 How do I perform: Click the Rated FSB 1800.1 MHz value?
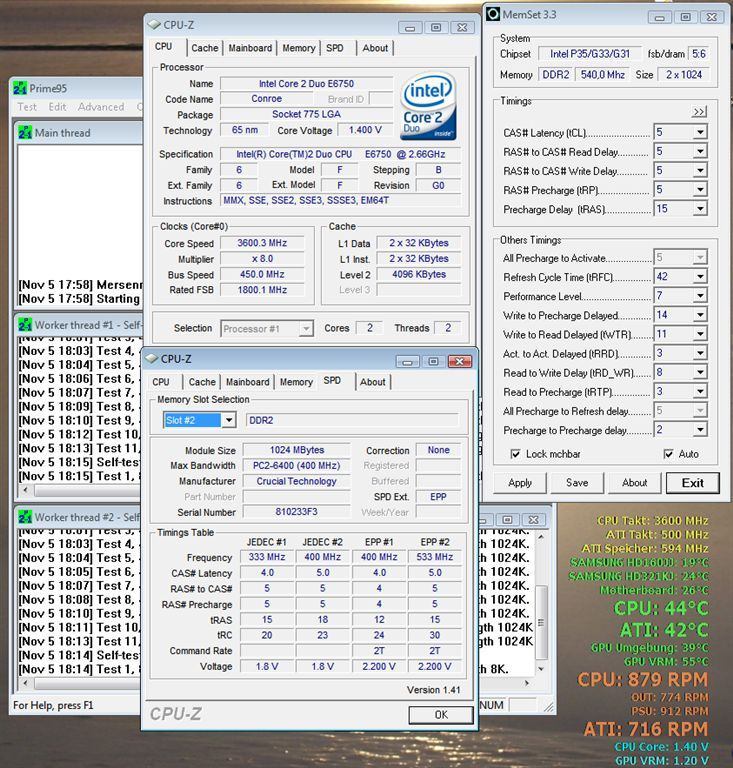(262, 290)
